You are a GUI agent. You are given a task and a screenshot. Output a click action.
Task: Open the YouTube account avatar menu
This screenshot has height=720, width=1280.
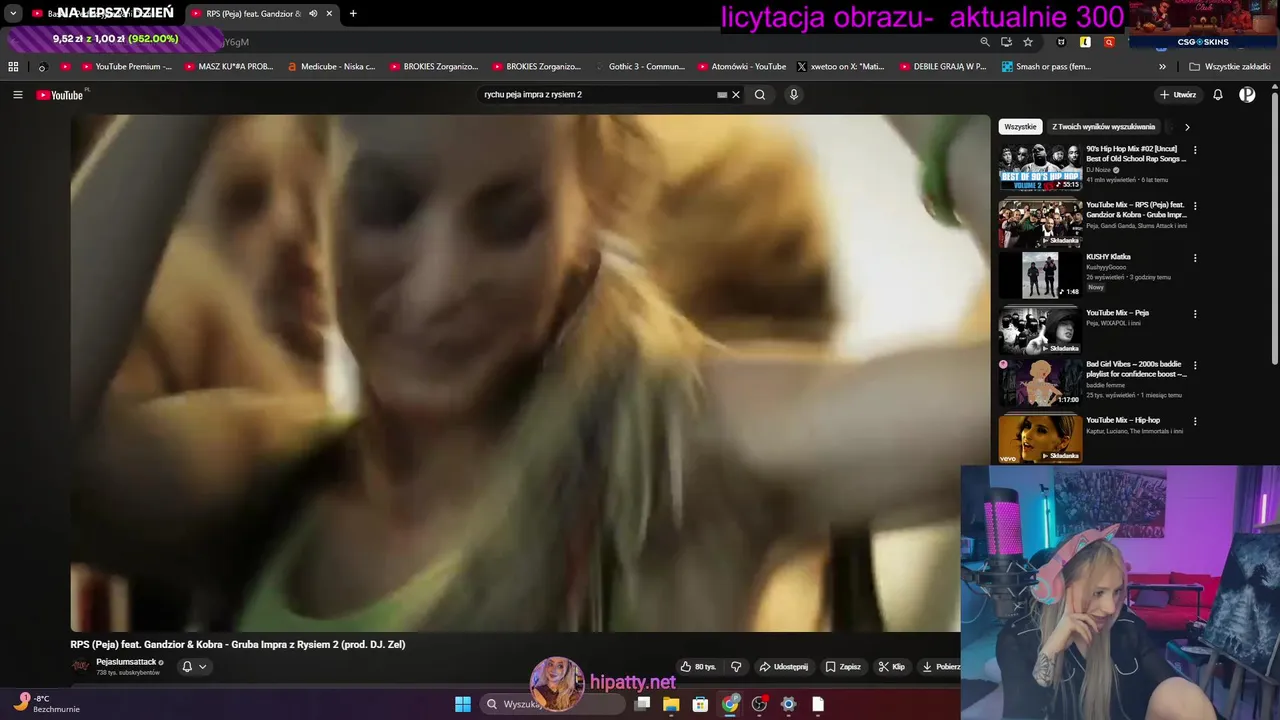tap(1247, 95)
